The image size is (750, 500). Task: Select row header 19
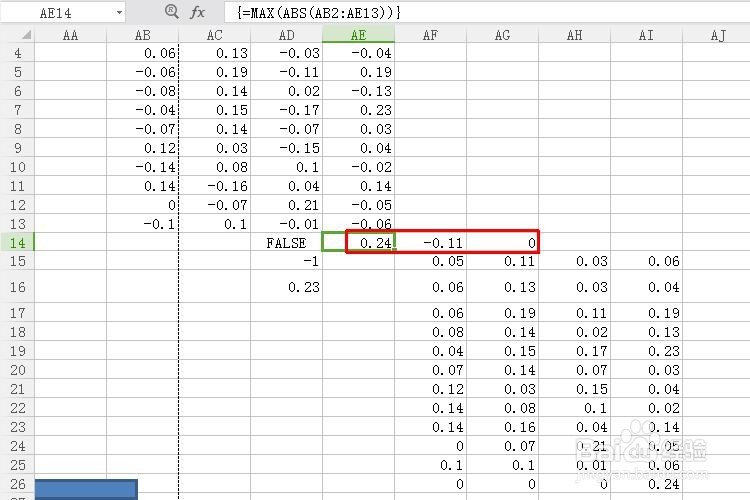(x=18, y=351)
